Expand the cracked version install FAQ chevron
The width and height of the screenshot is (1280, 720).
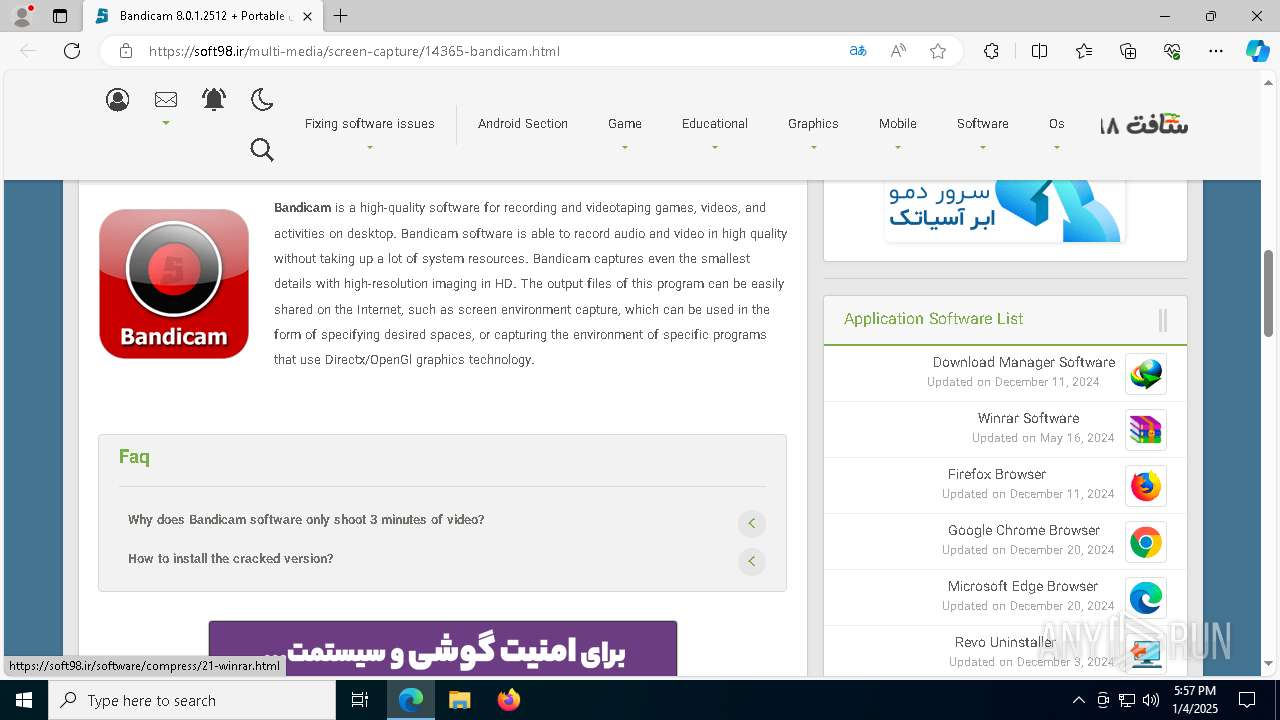click(x=752, y=562)
